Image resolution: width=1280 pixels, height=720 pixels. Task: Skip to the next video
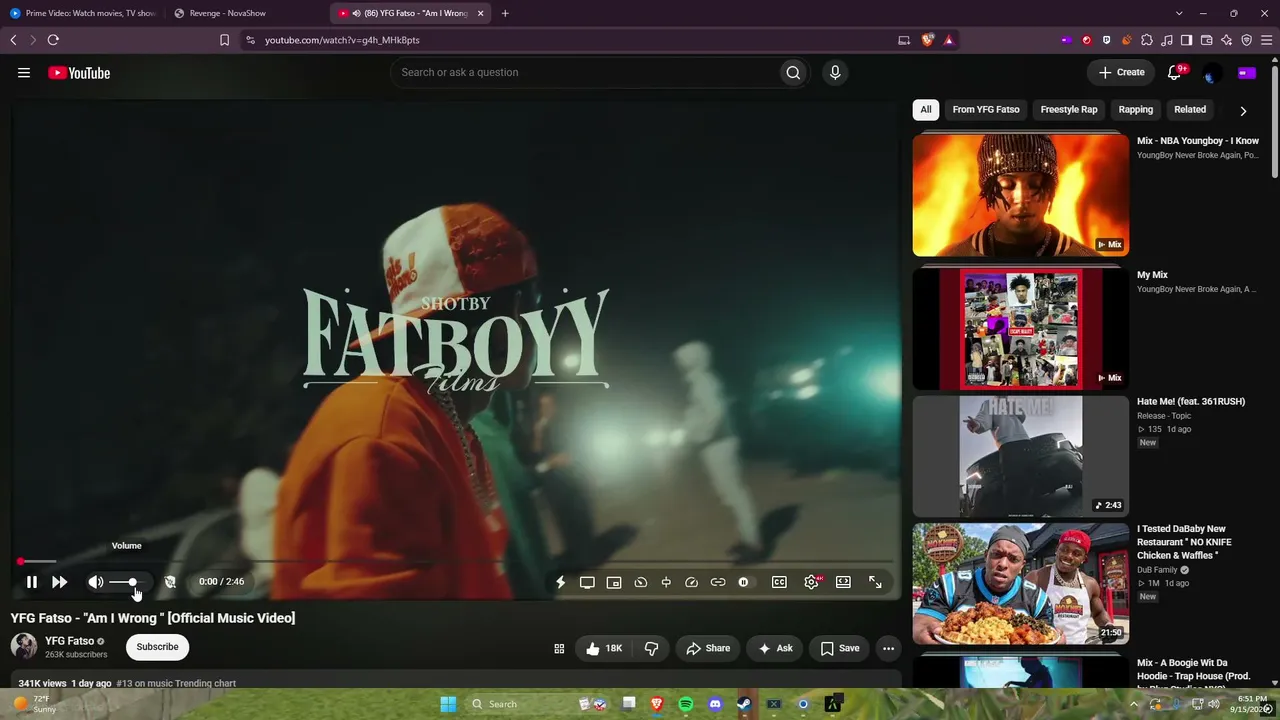pos(60,582)
